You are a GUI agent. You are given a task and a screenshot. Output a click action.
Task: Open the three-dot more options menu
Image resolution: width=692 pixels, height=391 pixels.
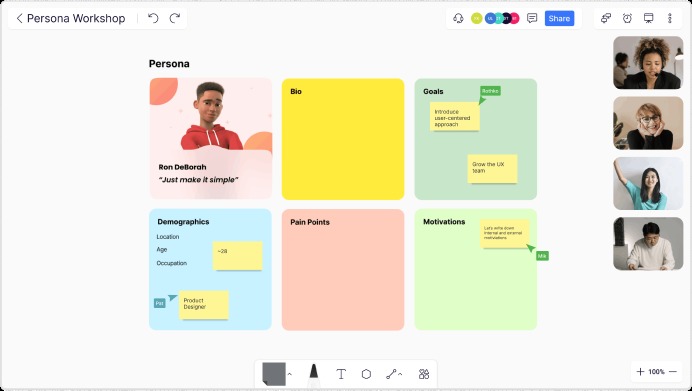669,18
